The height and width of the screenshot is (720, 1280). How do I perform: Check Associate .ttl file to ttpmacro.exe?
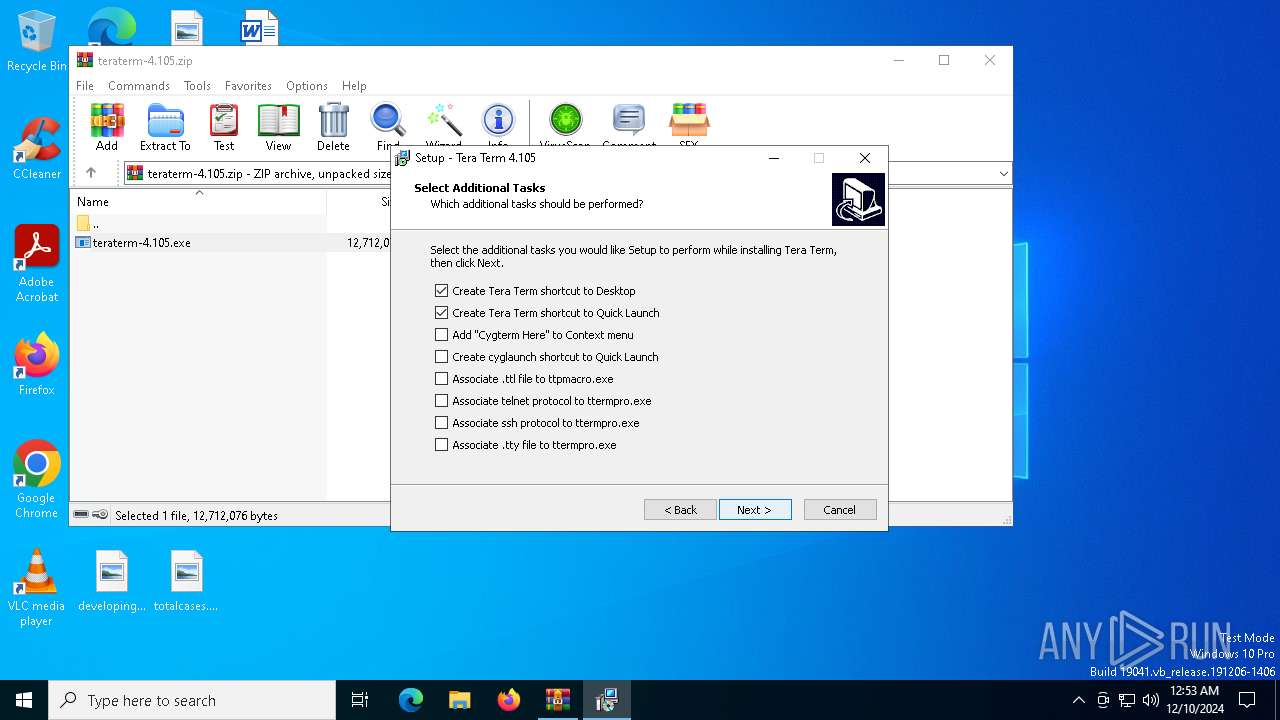(442, 379)
